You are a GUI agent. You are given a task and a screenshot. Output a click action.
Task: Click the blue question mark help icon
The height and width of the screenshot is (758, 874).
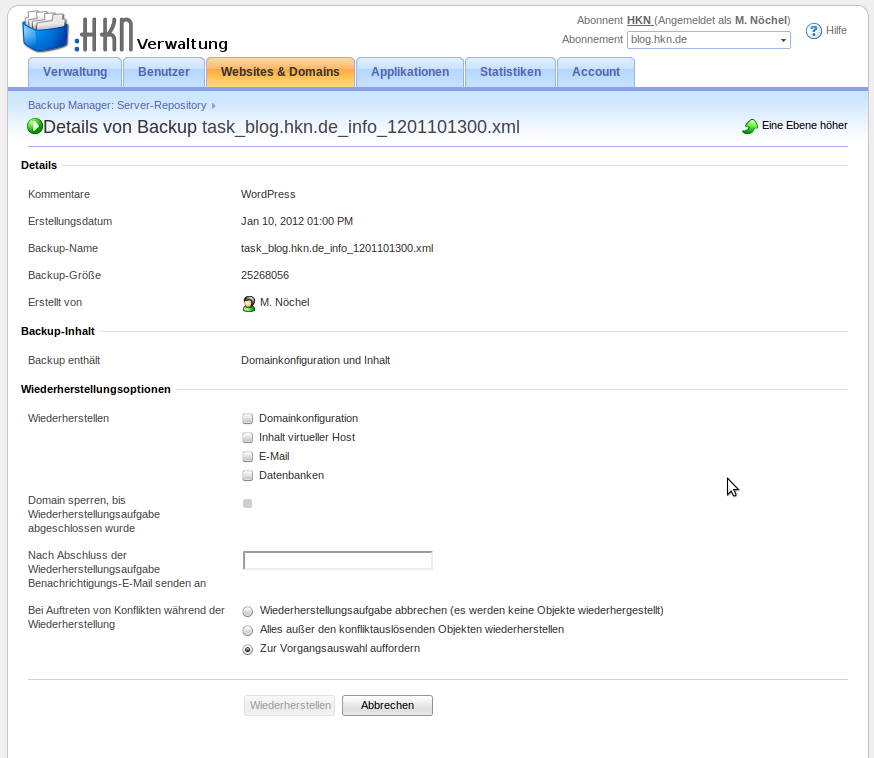pos(813,31)
